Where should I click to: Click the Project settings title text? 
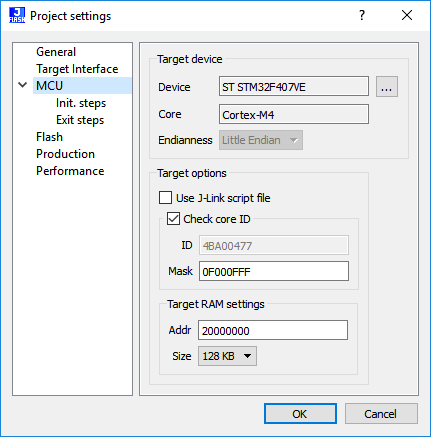70,16
